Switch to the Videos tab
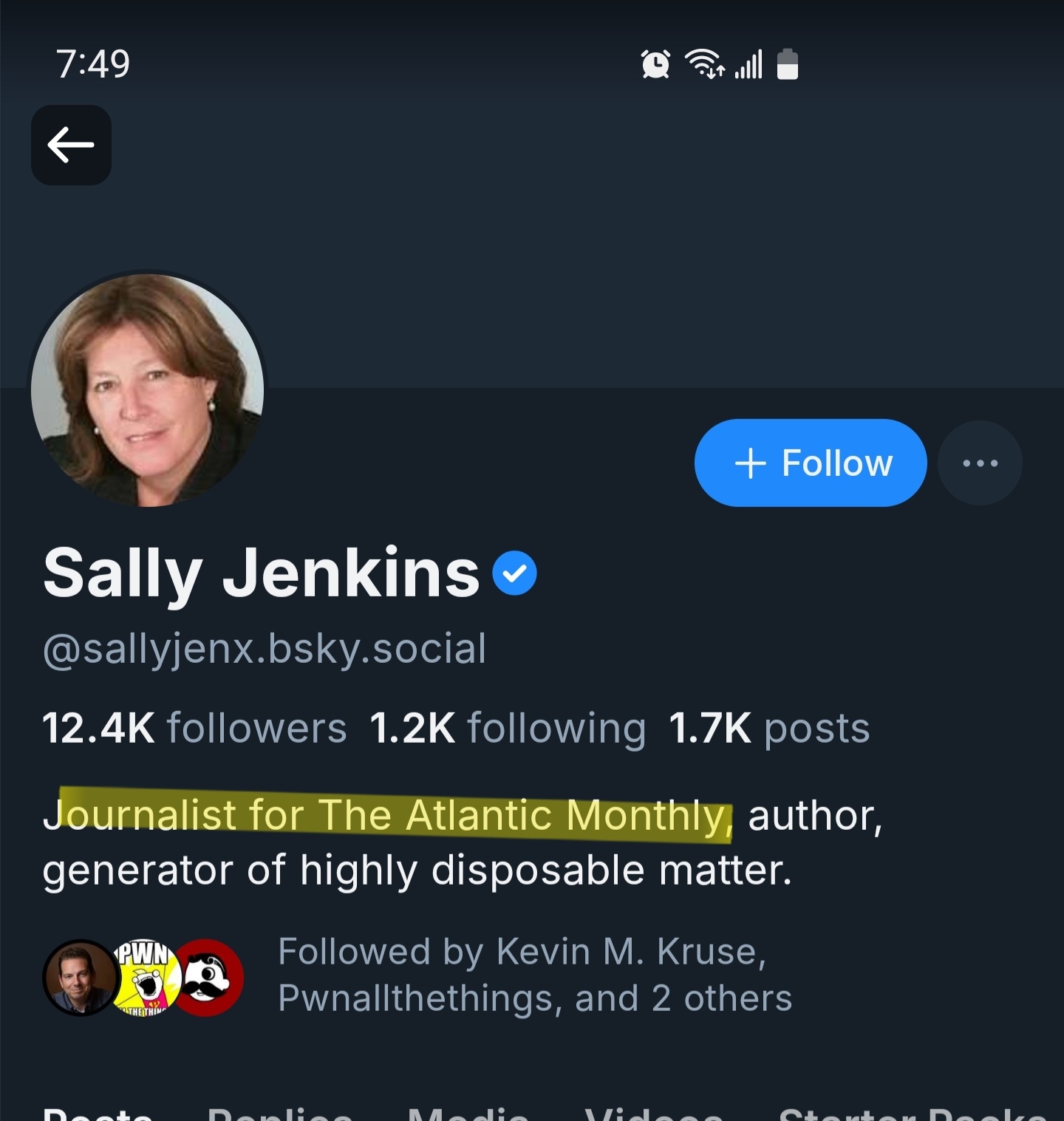The height and width of the screenshot is (1121, 1064). pyautogui.click(x=653, y=1114)
